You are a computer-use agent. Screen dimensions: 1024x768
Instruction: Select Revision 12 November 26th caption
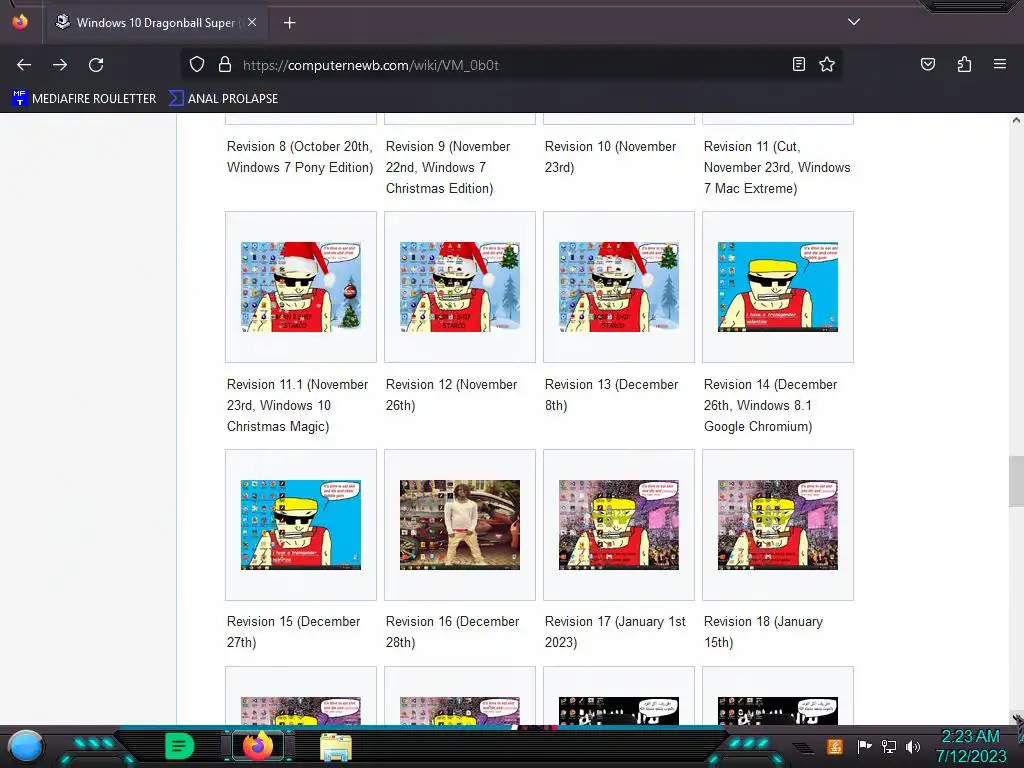coord(451,394)
